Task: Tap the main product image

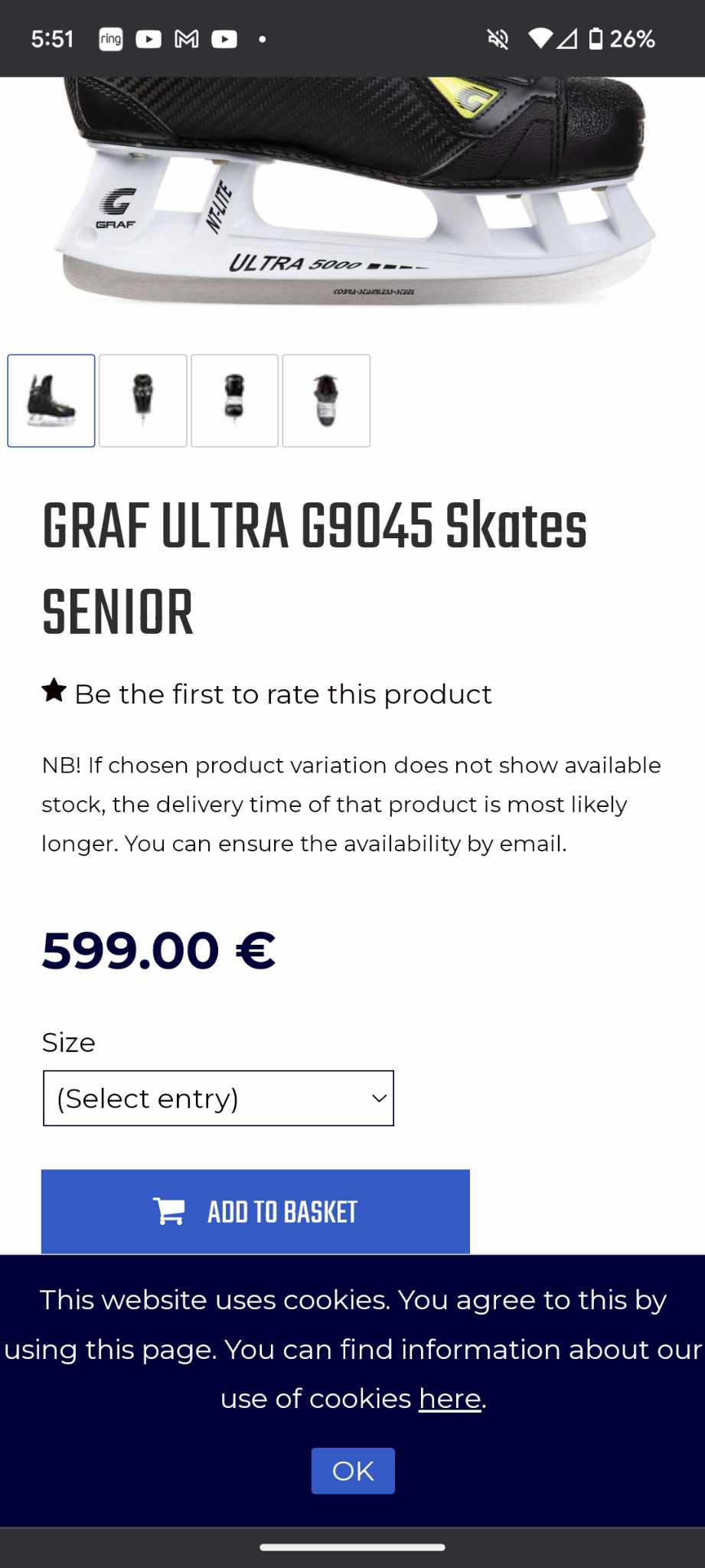Action: 352,199
